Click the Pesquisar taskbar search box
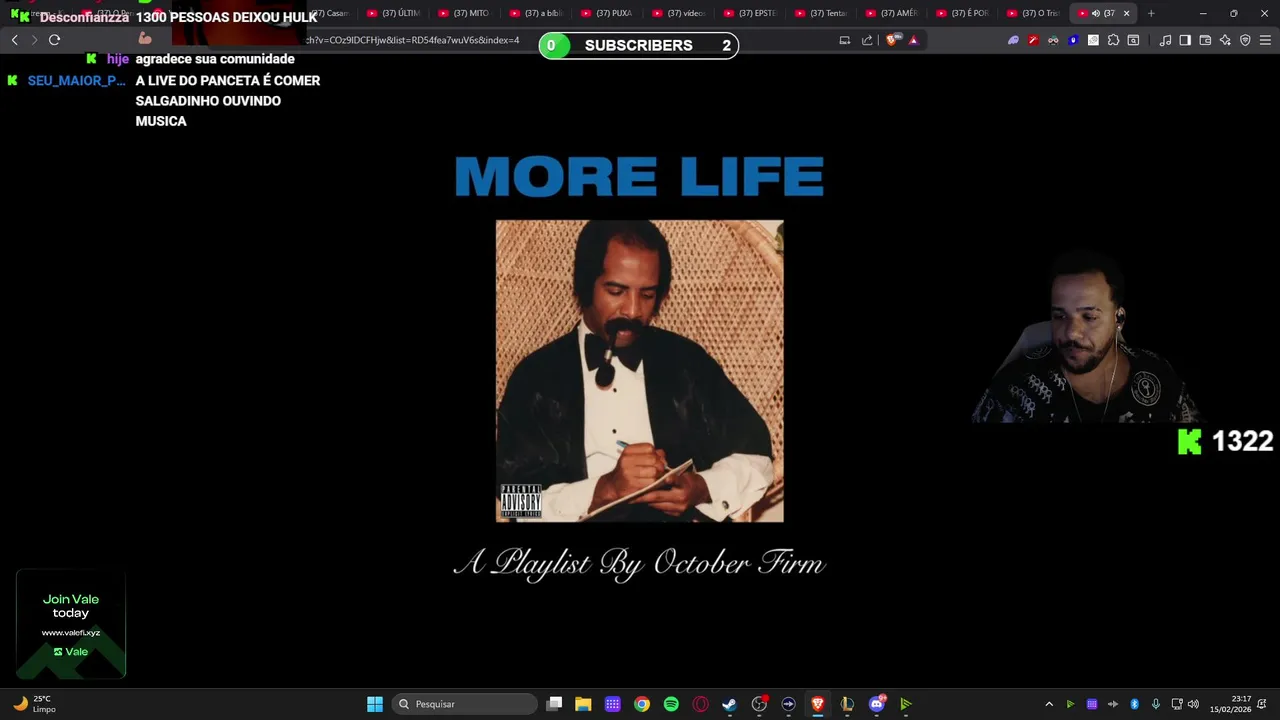Viewport: 1280px width, 720px height. 465,704
